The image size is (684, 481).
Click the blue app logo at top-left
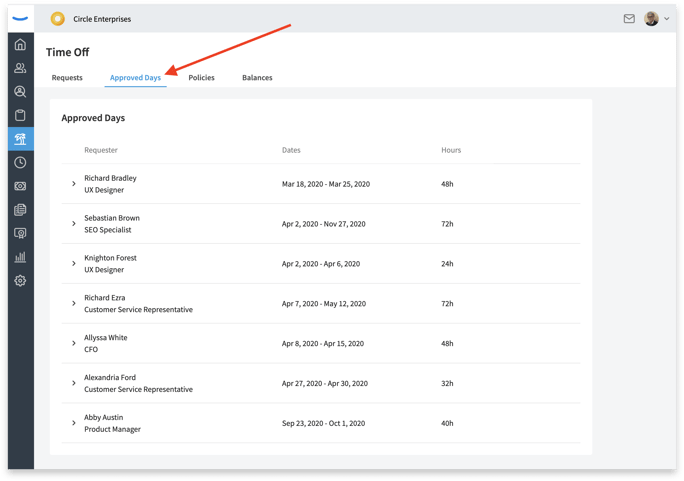pos(21,19)
